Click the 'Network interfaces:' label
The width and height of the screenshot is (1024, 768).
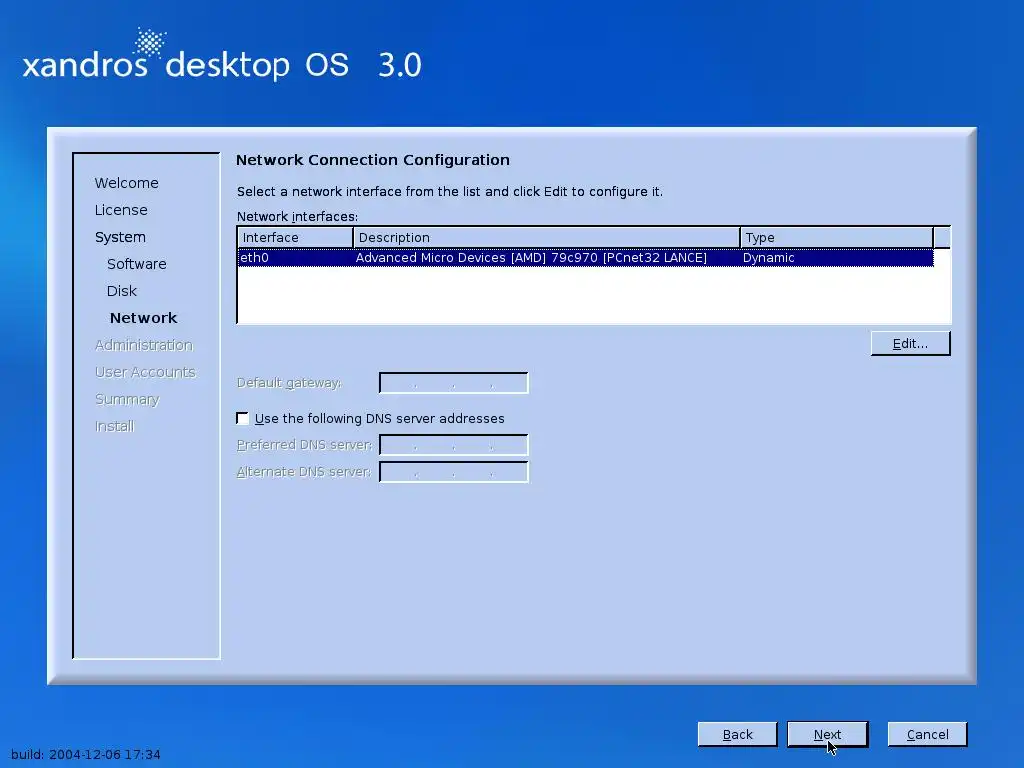pyautogui.click(x=297, y=216)
